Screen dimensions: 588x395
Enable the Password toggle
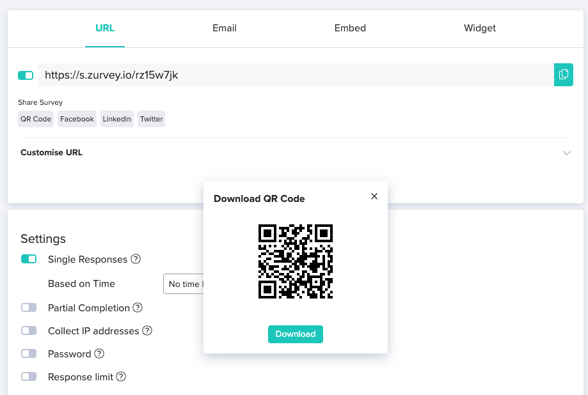pos(29,353)
